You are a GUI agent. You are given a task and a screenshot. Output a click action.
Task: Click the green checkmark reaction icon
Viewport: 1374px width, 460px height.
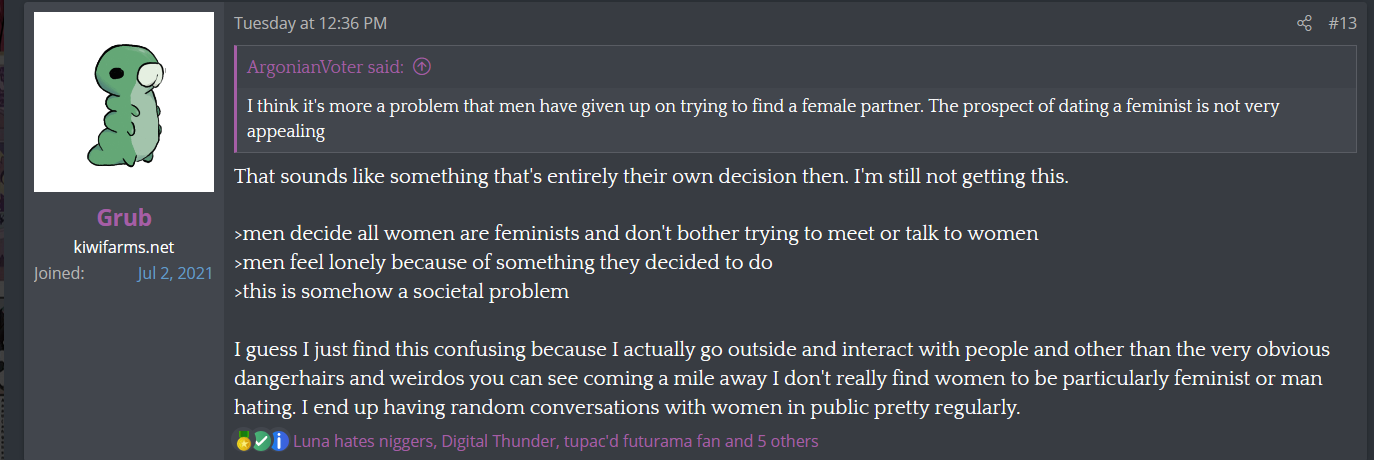pos(261,441)
